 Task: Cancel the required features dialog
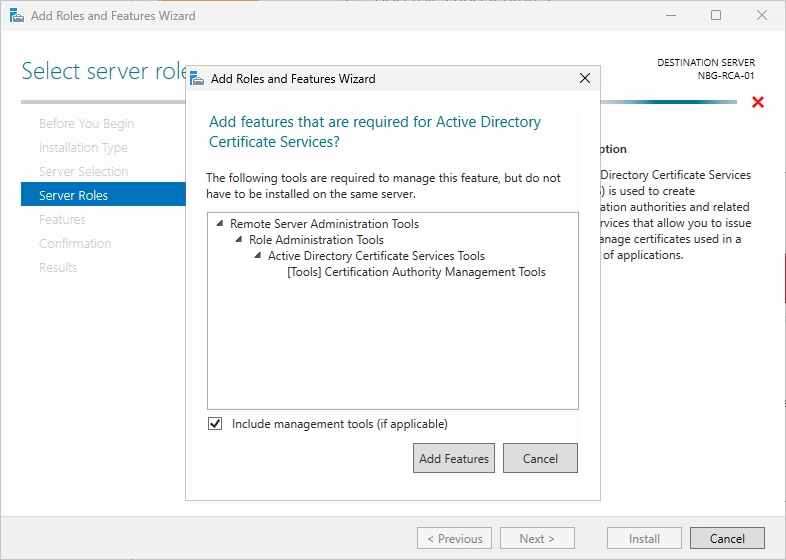click(540, 458)
